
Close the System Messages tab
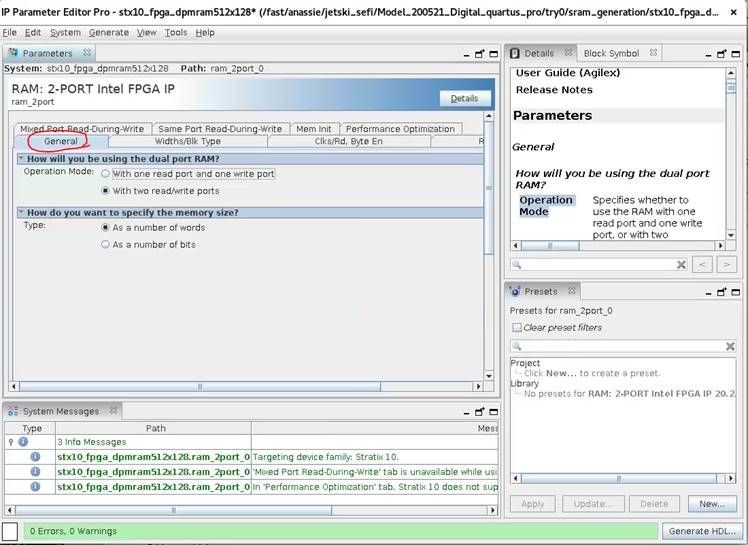114,410
